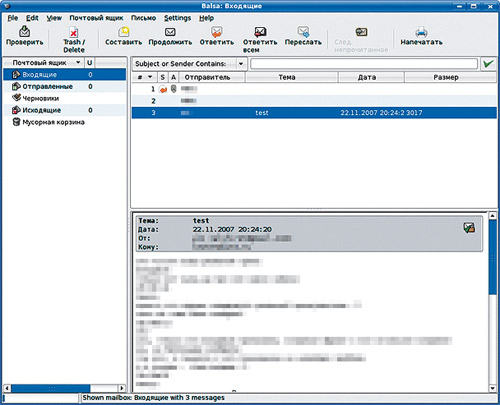Viewport: 500px width, 405px height.
Task: Click the window menu icon in title bar
Action: click(x=7, y=6)
